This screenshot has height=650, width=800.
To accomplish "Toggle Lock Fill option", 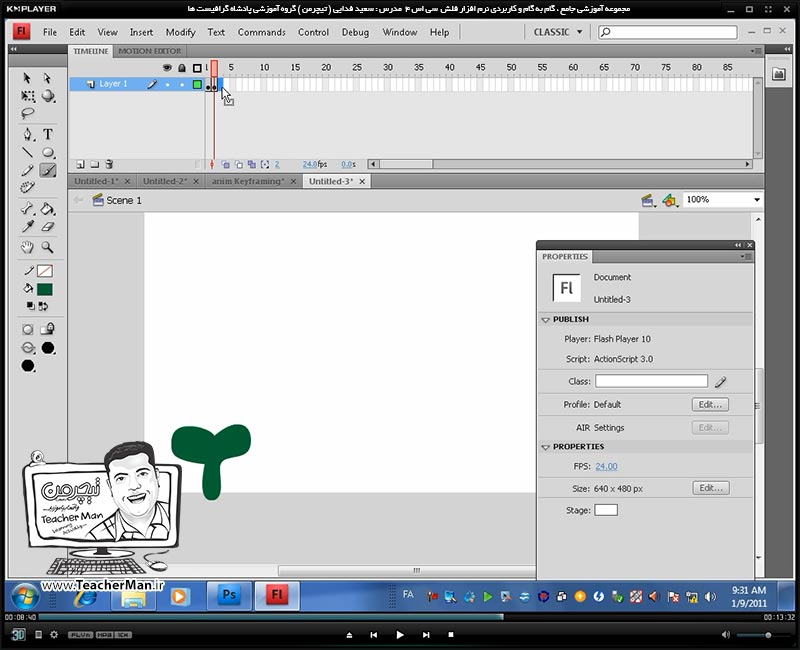I will [48, 329].
